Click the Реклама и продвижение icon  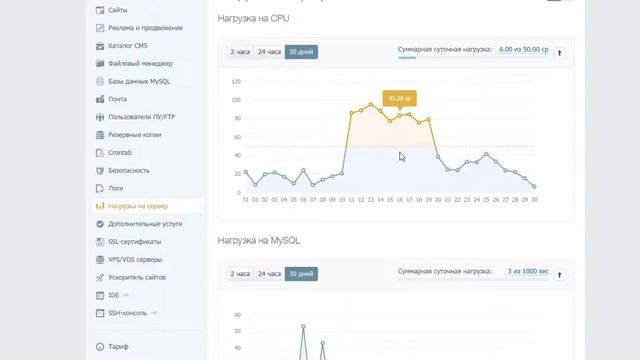[100, 28]
